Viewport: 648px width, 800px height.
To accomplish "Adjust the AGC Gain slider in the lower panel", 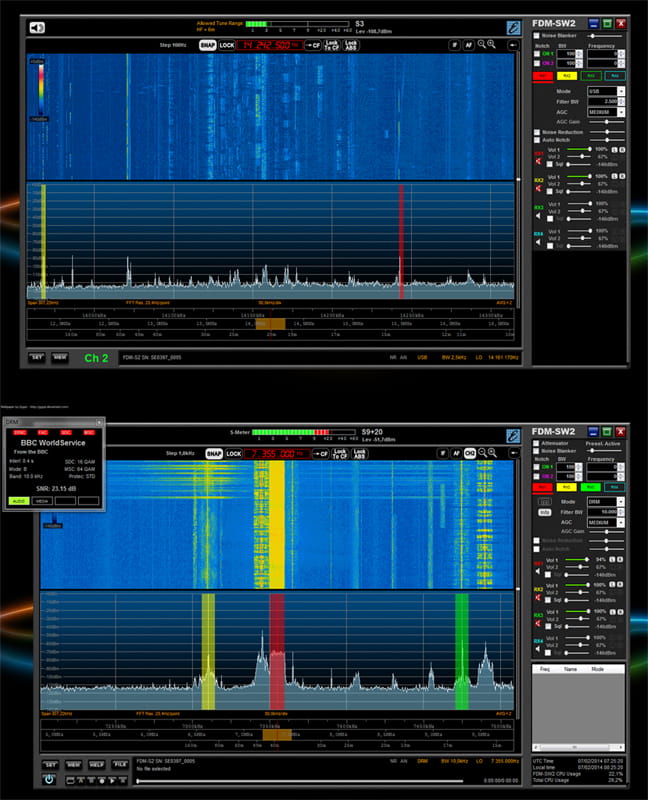I will [x=608, y=532].
